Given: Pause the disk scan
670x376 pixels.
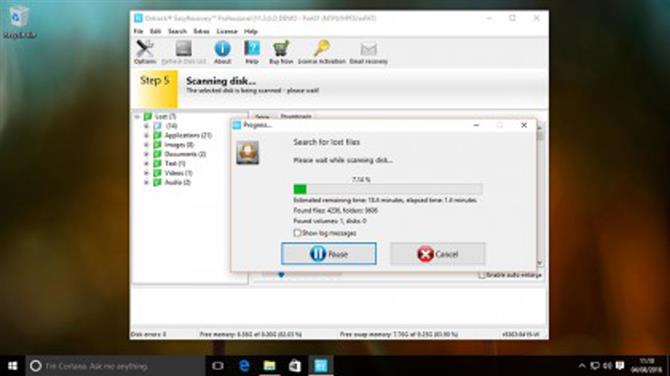Looking at the screenshot, I should 329,254.
